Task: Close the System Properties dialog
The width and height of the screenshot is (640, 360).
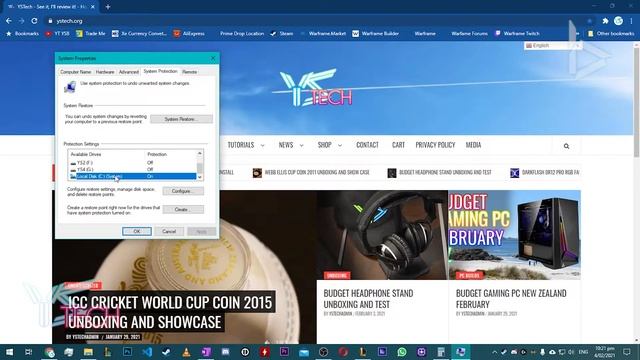Action: (213, 58)
